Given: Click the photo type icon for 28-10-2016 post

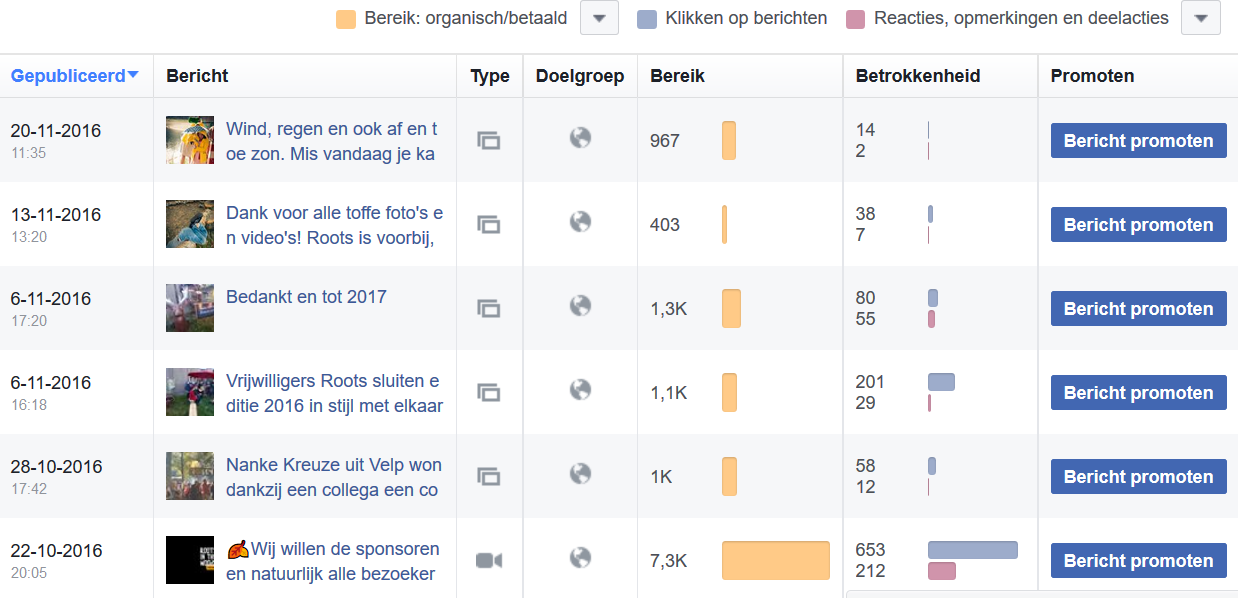Looking at the screenshot, I should (x=488, y=476).
